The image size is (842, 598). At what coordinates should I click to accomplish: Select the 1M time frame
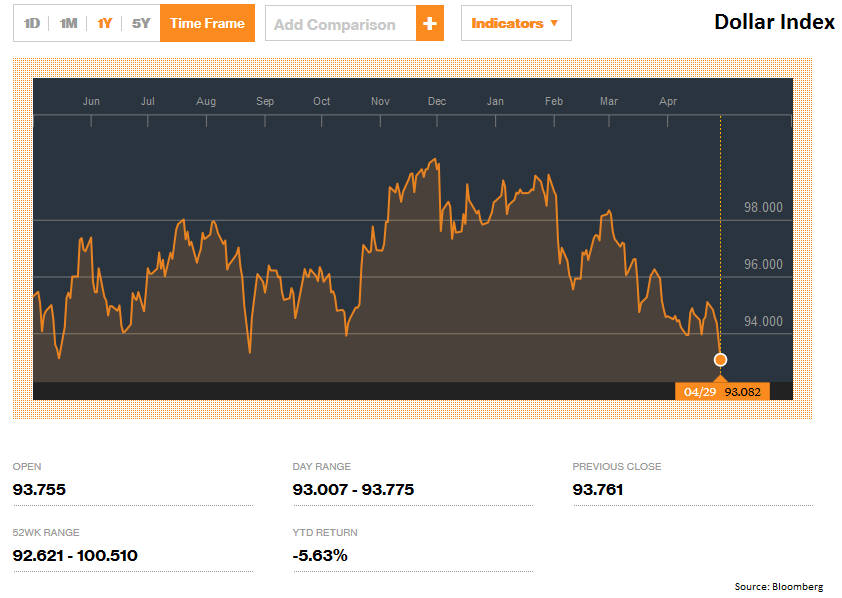[66, 22]
